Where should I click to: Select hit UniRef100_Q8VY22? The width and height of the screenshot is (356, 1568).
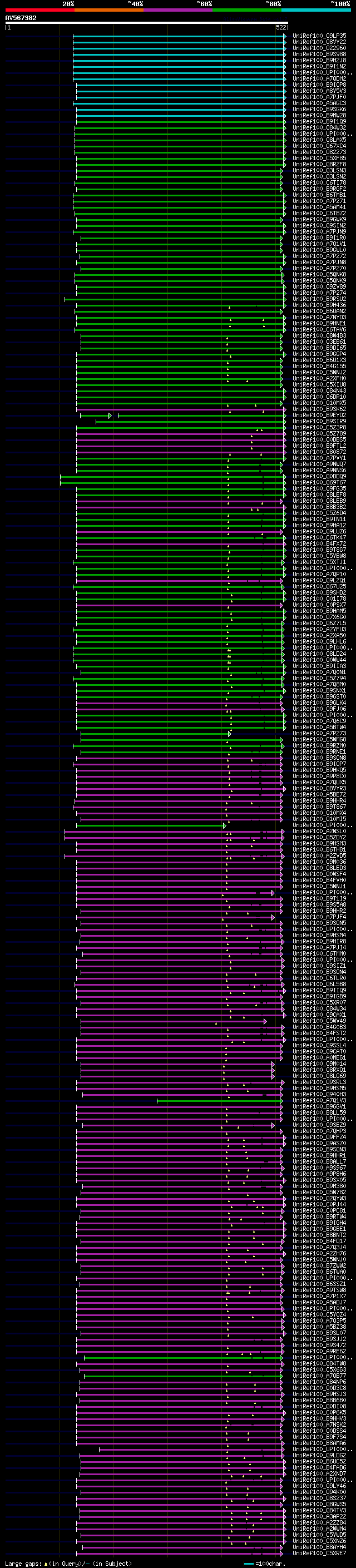(319, 42)
